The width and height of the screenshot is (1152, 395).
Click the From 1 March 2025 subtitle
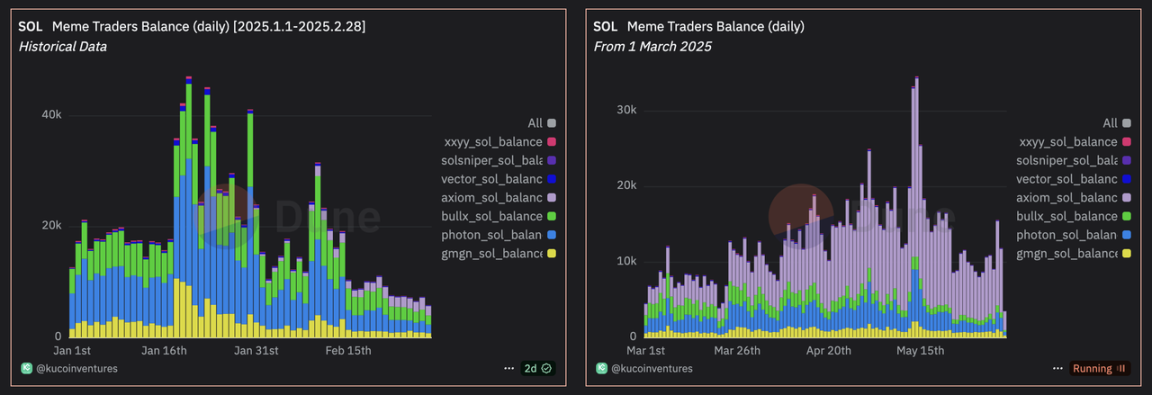652,46
